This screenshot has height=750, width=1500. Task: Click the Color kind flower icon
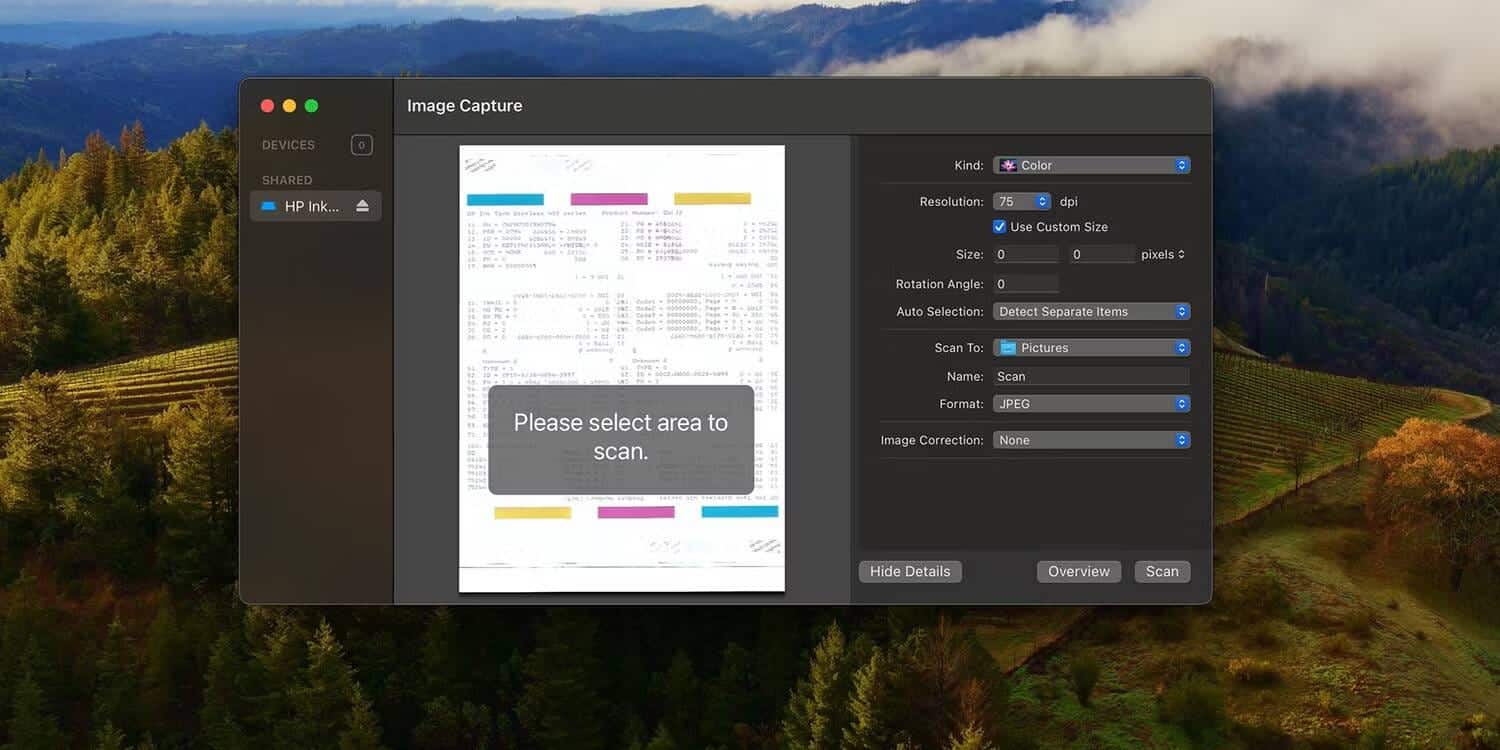coord(1008,165)
